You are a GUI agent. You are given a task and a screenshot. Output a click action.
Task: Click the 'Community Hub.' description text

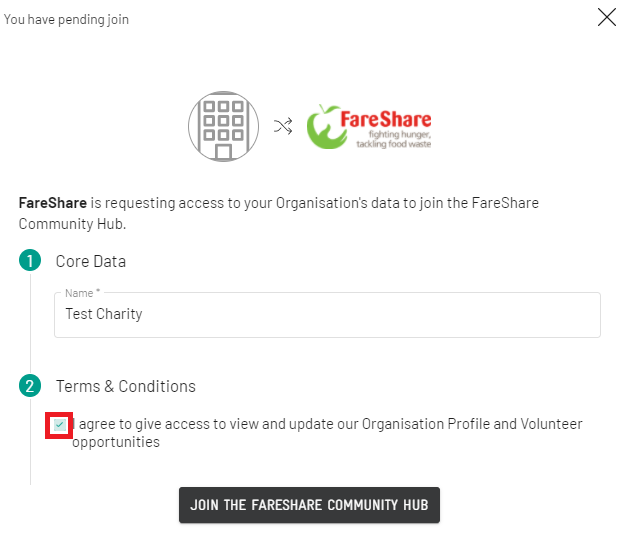[x=72, y=224]
